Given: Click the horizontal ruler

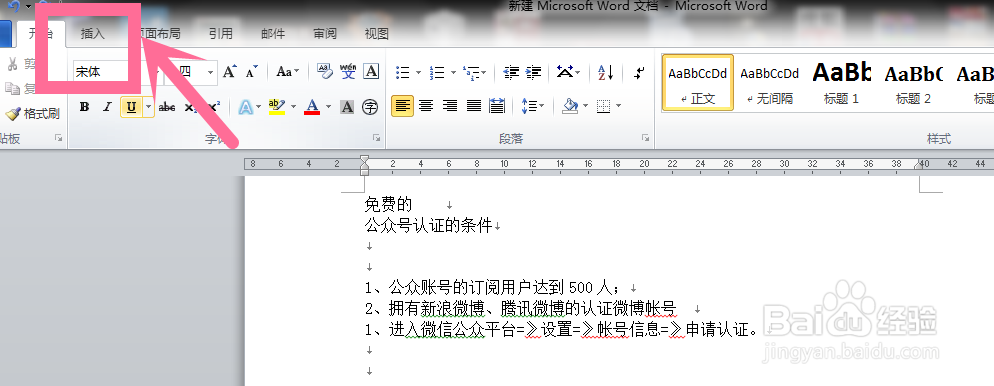Looking at the screenshot, I should click(x=619, y=165).
